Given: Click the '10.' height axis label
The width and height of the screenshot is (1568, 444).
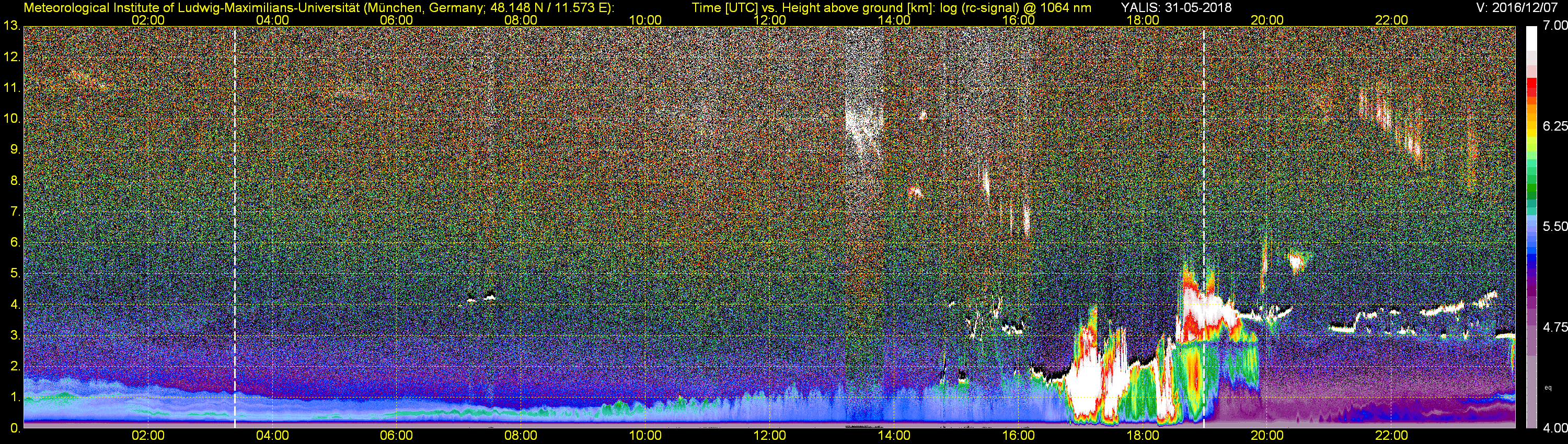Looking at the screenshot, I should pos(11,119).
